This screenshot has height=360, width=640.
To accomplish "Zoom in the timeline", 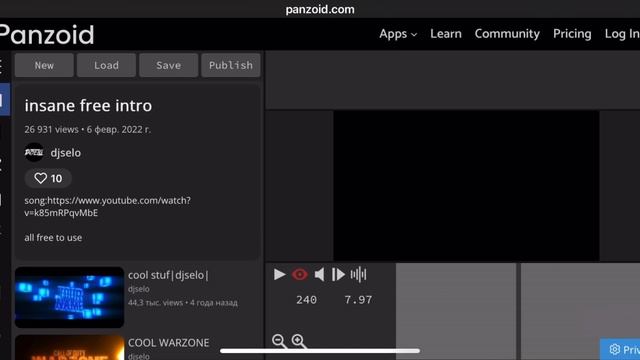I will pyautogui.click(x=298, y=341).
